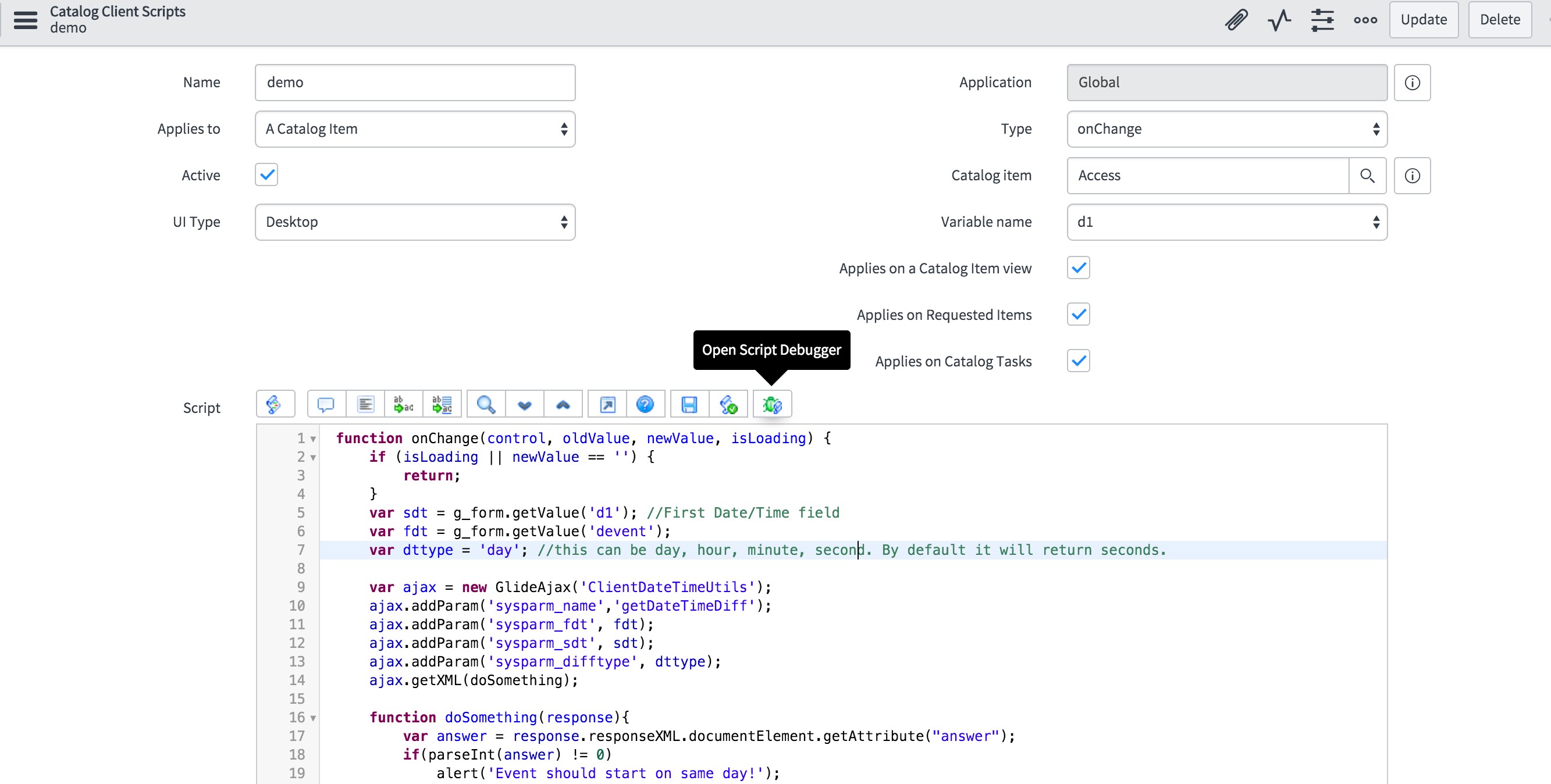The width and height of the screenshot is (1551, 784).
Task: Open the Applies to dropdown
Action: pos(415,129)
